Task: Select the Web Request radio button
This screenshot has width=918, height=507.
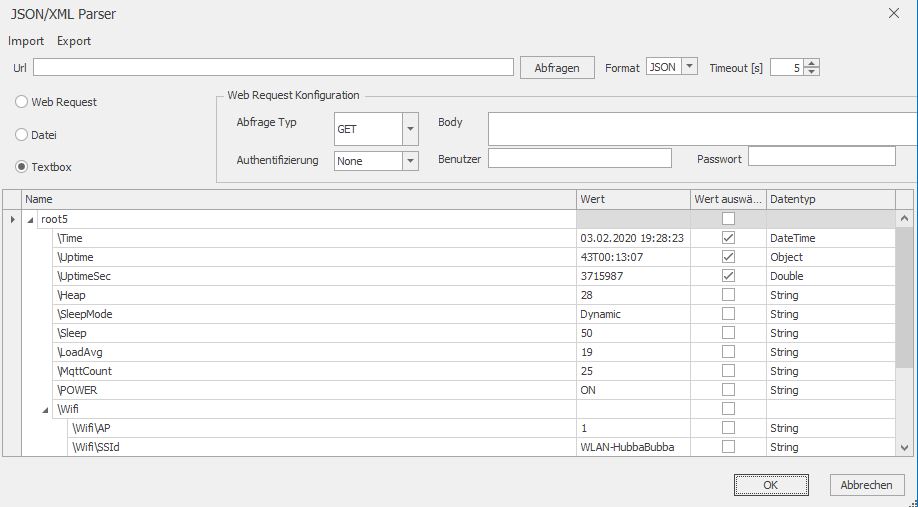Action: pos(22,102)
